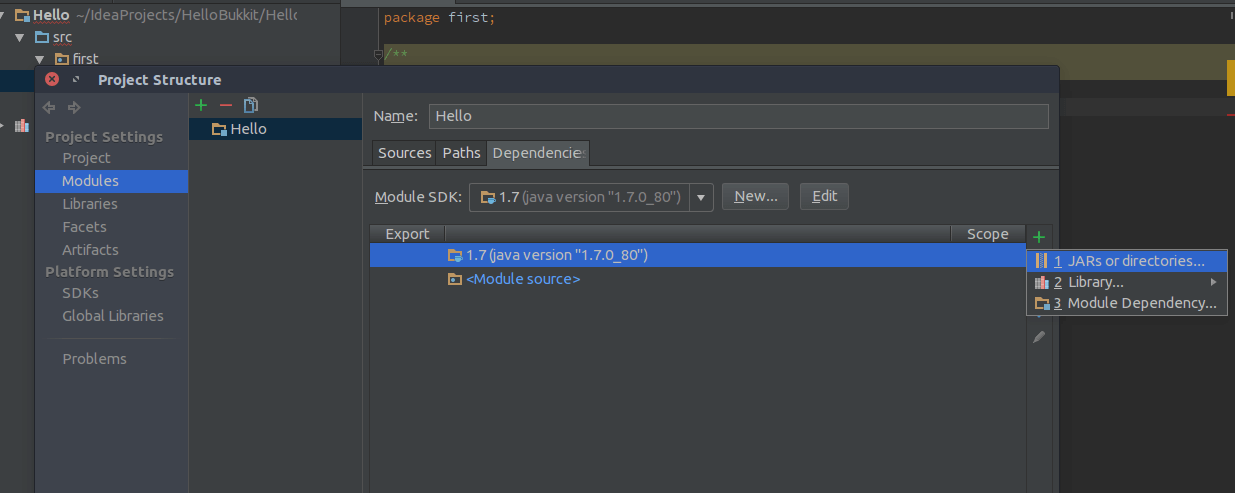This screenshot has height=493, width=1235.
Task: Click the red remove module minus icon
Action: click(x=226, y=105)
